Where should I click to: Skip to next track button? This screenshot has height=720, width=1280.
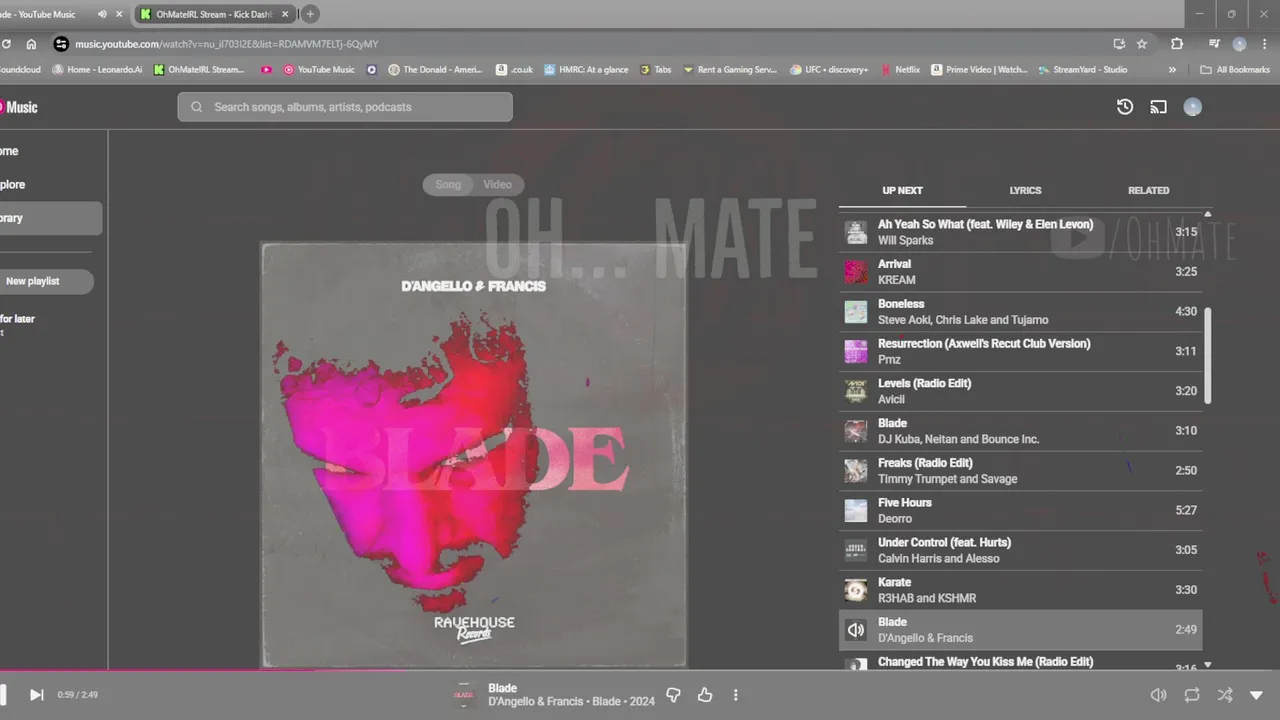[36, 694]
